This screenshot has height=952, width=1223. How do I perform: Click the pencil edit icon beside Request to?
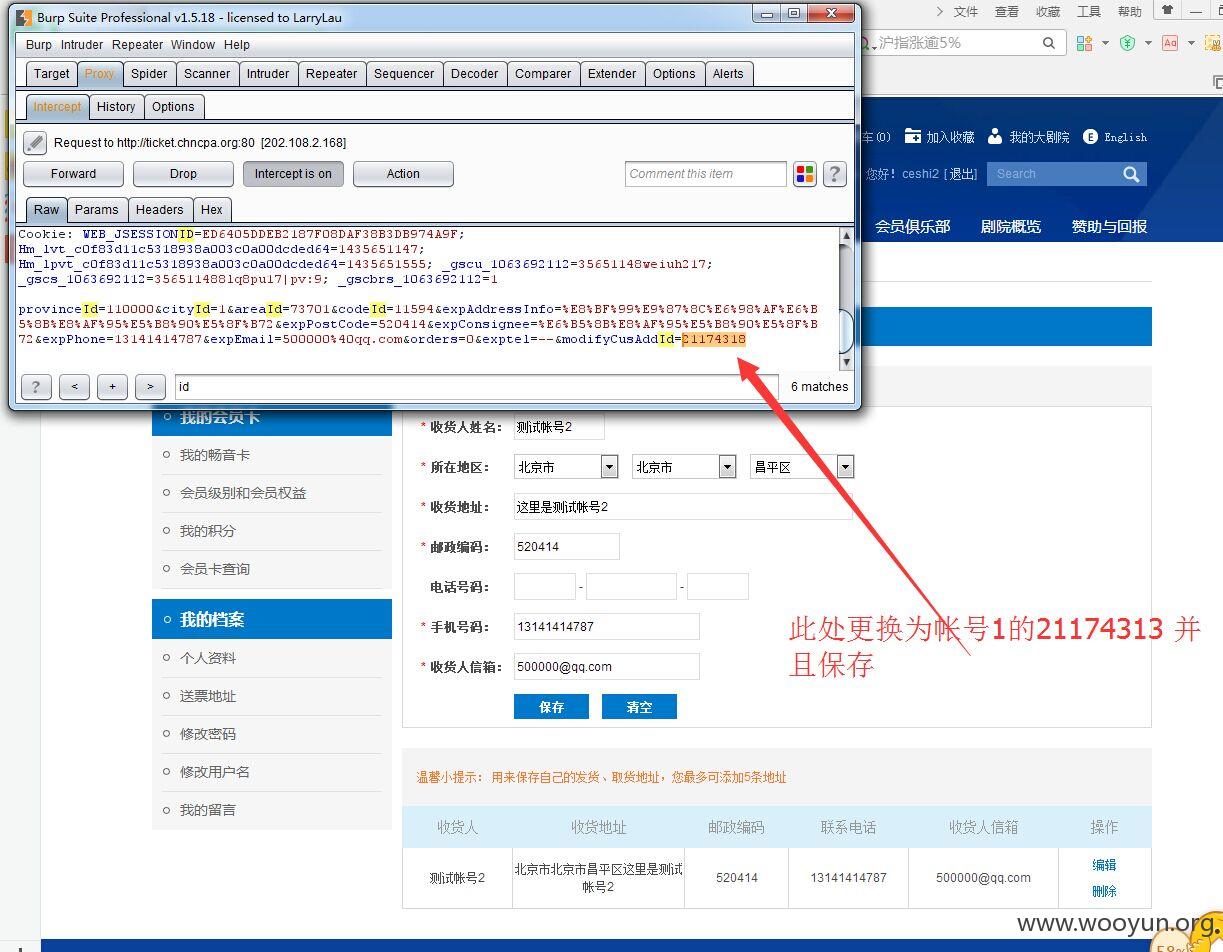click(35, 143)
